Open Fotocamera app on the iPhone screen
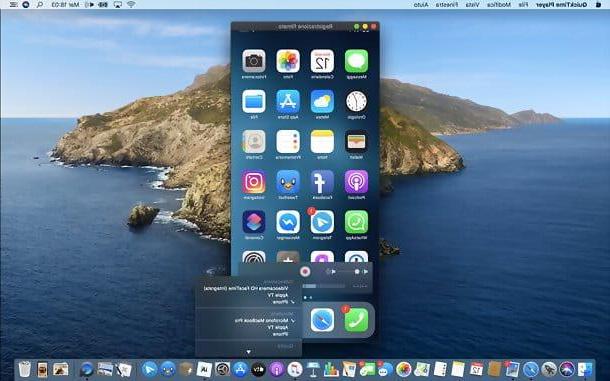 tap(254, 61)
